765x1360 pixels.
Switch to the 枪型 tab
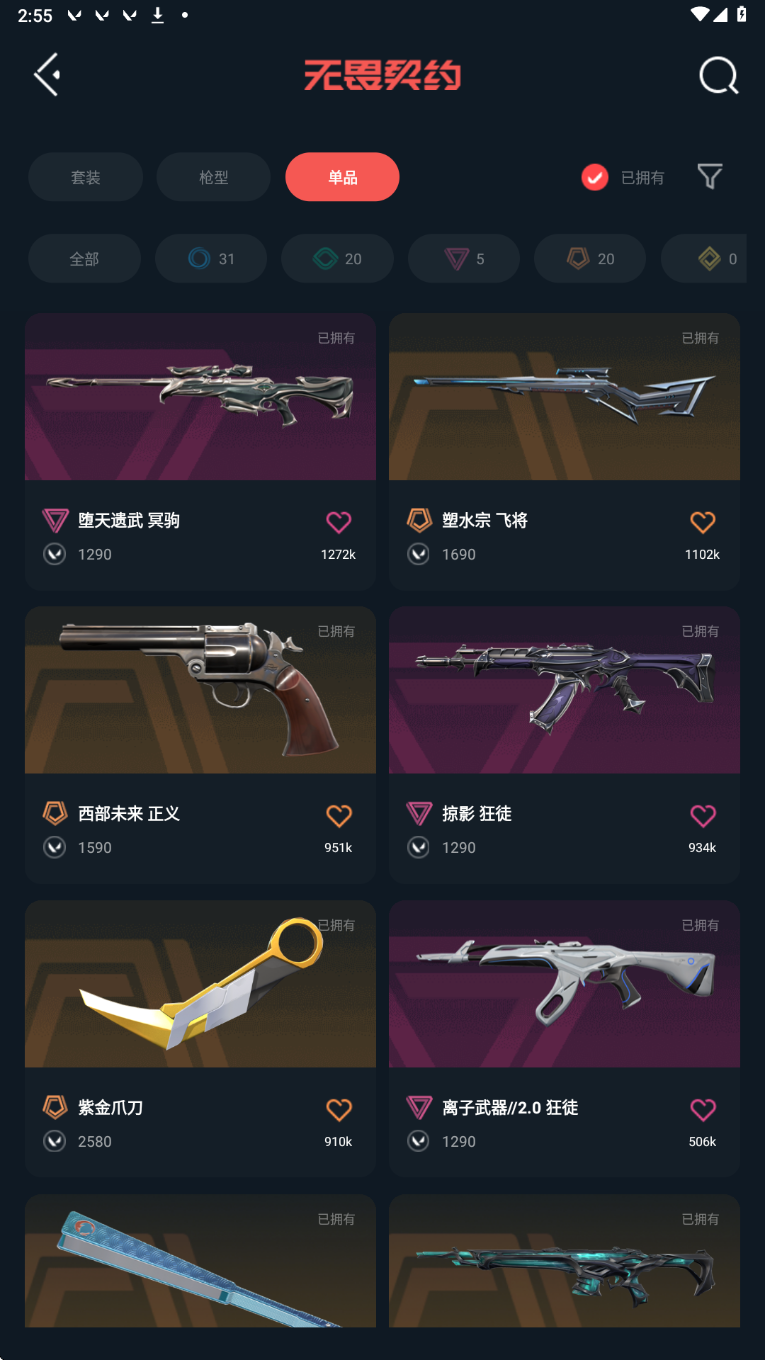point(213,177)
